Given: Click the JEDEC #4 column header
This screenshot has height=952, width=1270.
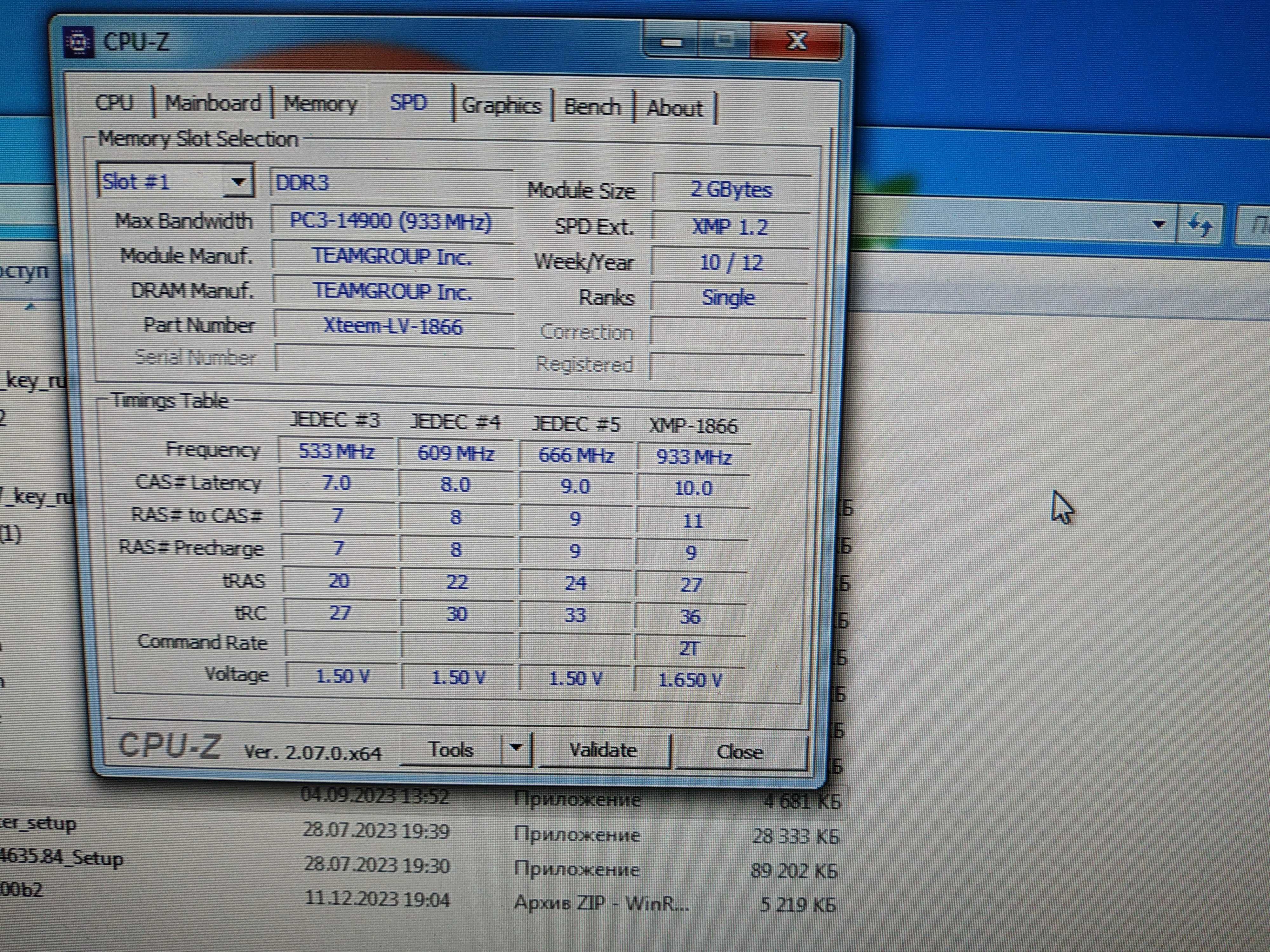Looking at the screenshot, I should (x=455, y=422).
